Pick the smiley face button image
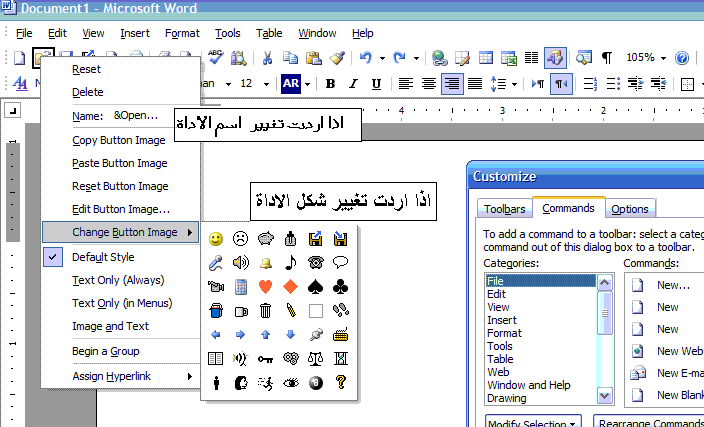This screenshot has height=427, width=704. (216, 239)
